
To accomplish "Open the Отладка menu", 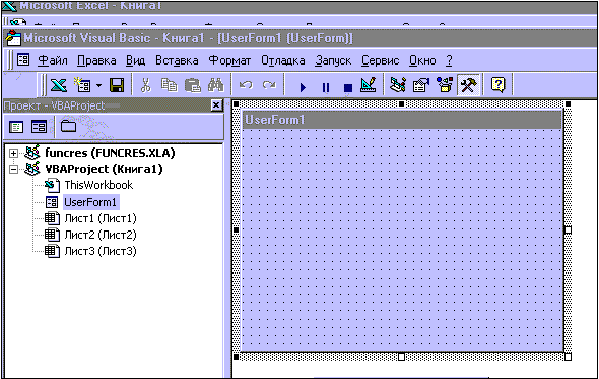I will point(283,60).
